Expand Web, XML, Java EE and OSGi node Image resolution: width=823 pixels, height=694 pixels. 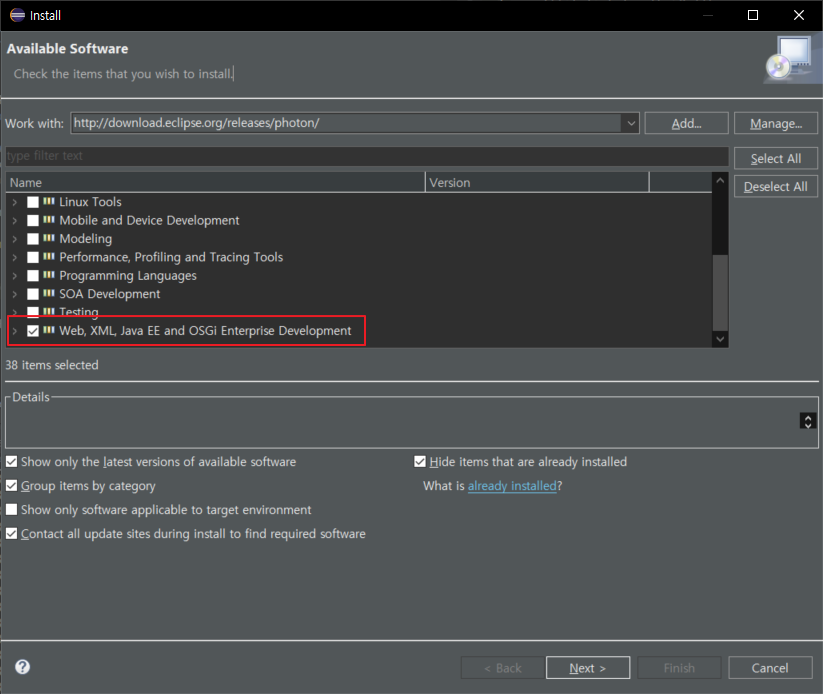(15, 331)
